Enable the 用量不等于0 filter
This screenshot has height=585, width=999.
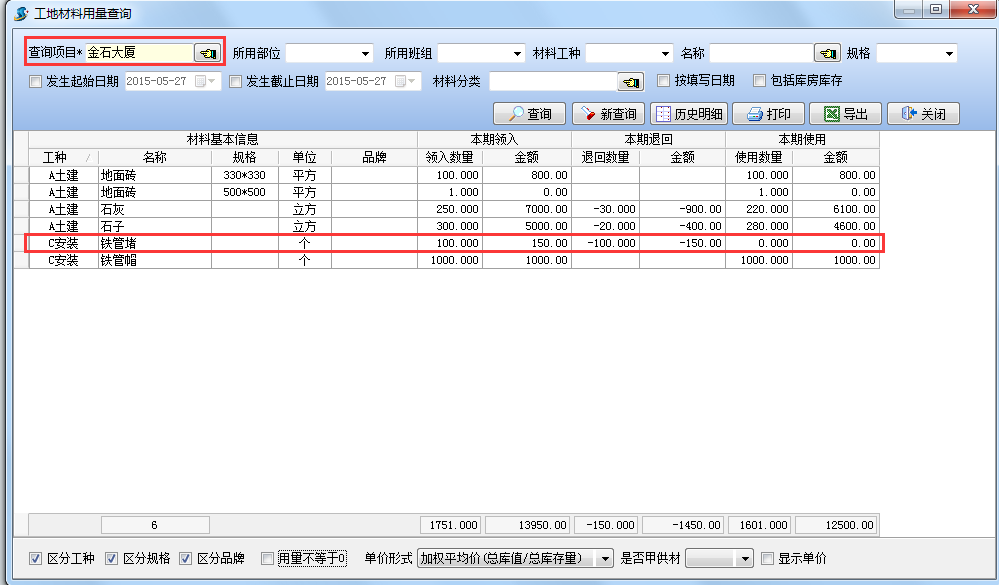[268, 559]
